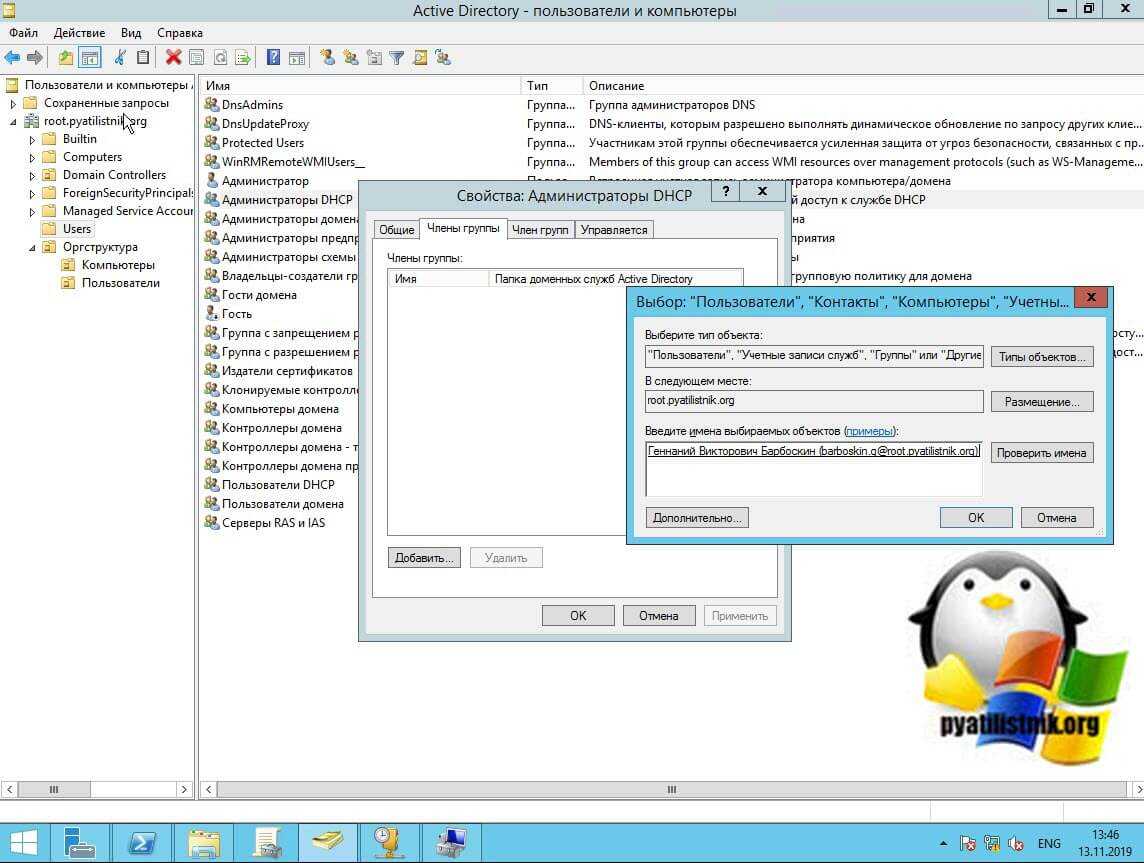Select the Users folder in tree
The image size is (1144, 863).
(x=76, y=229)
